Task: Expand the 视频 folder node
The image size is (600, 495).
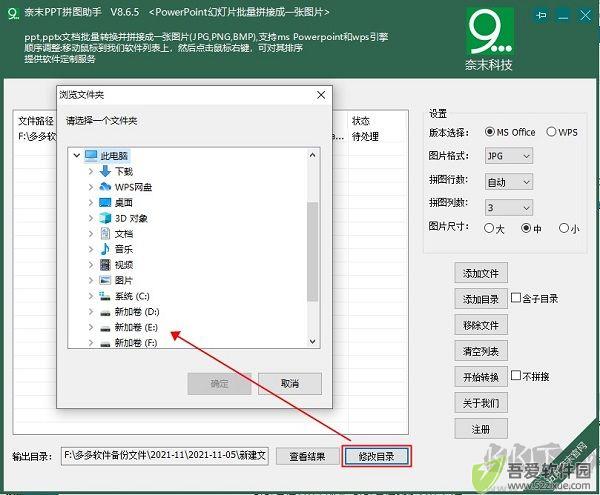Action: tap(91, 265)
